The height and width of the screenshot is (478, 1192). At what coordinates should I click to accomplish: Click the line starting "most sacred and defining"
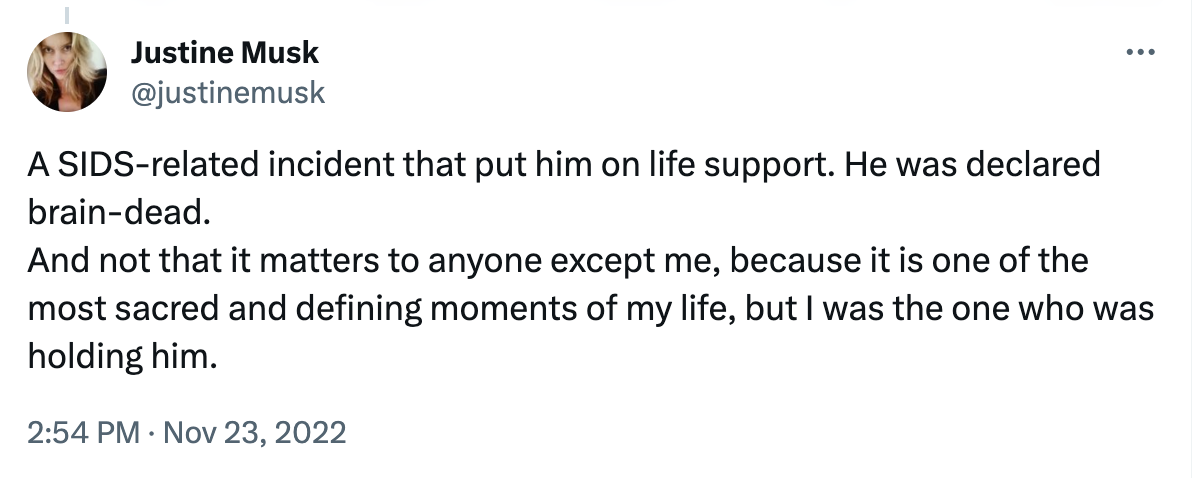[x=590, y=310]
